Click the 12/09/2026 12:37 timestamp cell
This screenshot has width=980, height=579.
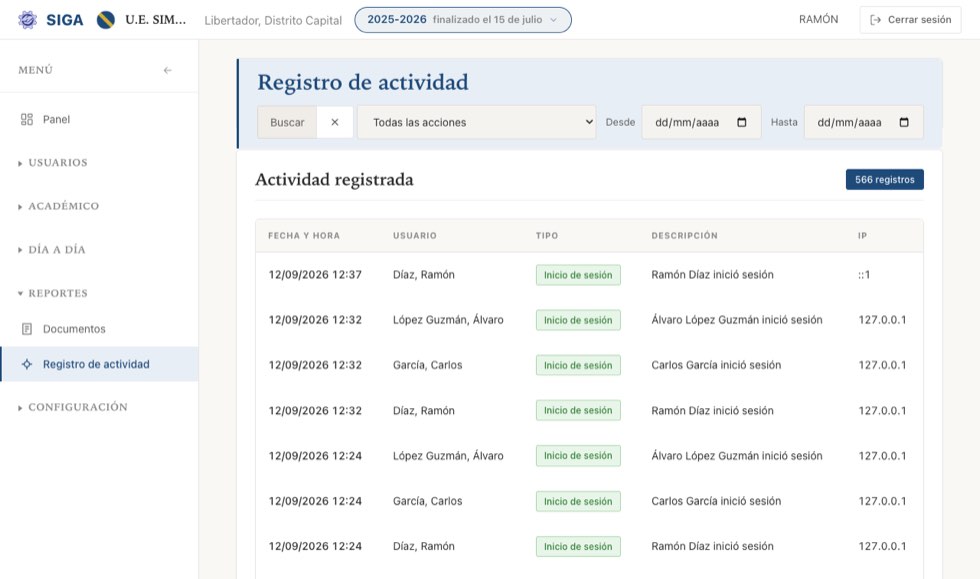pos(315,274)
